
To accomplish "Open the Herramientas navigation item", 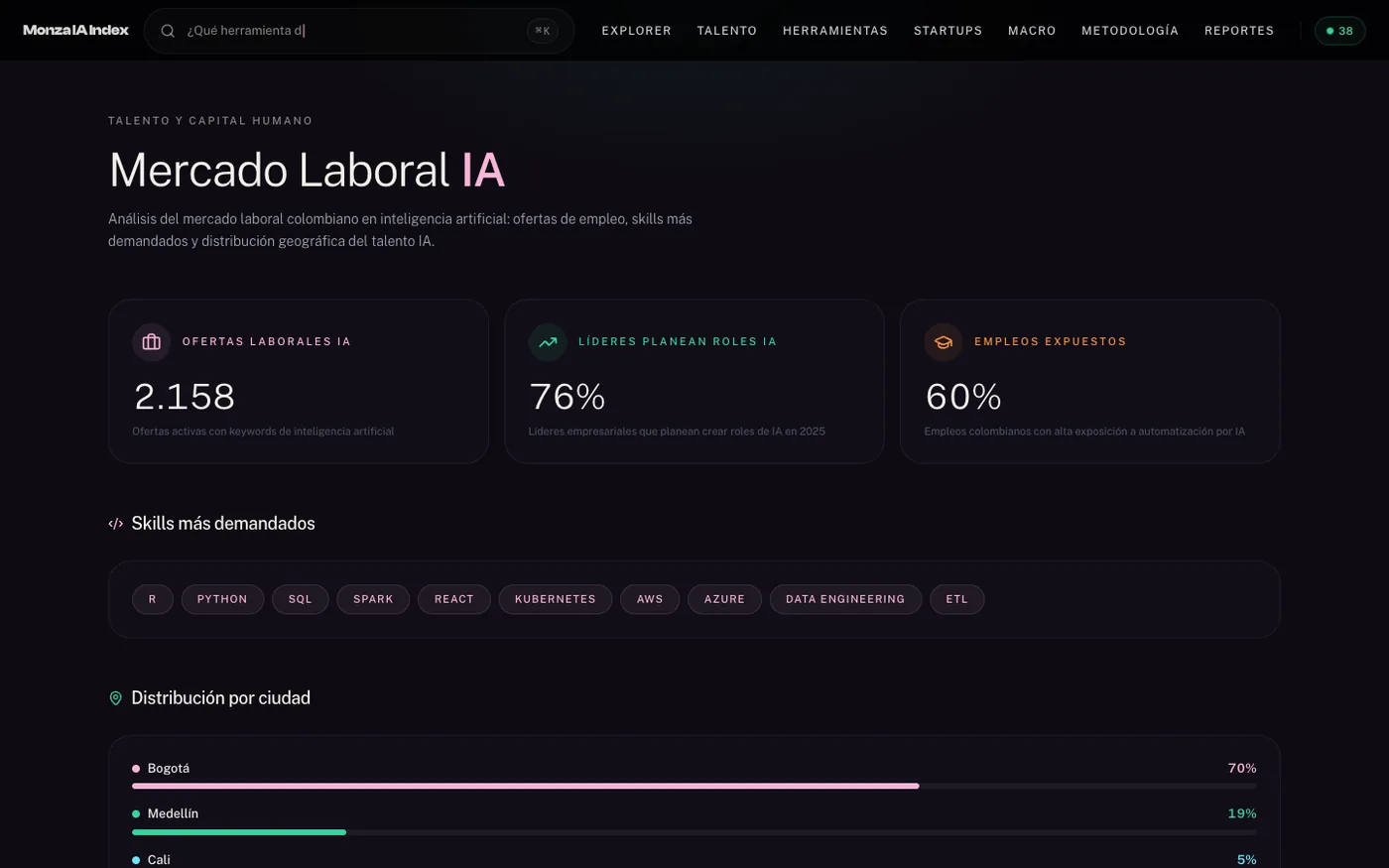I will (835, 31).
